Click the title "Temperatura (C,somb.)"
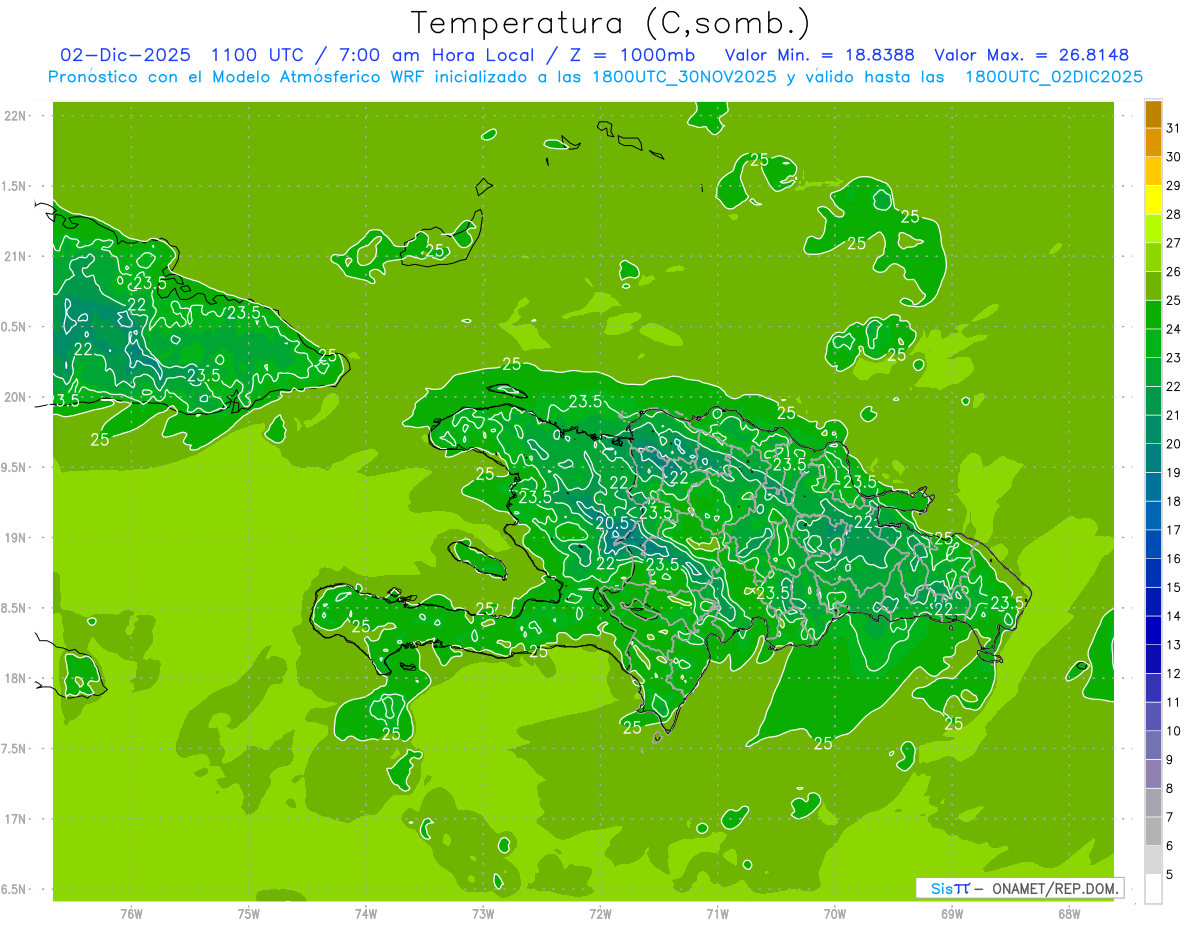This screenshot has width=1200, height=927. 611,24
